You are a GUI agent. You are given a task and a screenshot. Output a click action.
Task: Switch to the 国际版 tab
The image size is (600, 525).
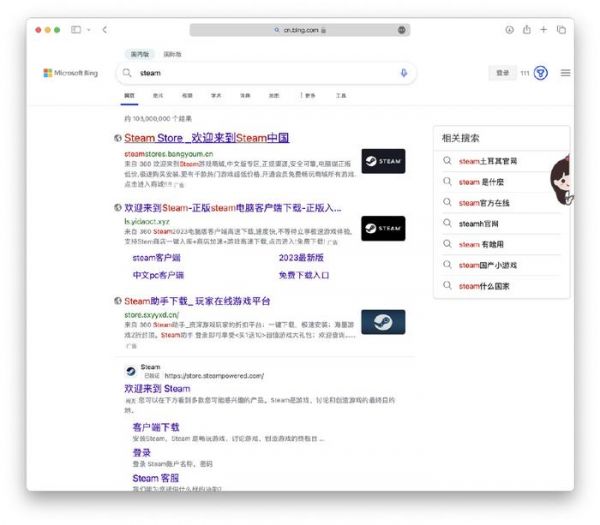171,53
